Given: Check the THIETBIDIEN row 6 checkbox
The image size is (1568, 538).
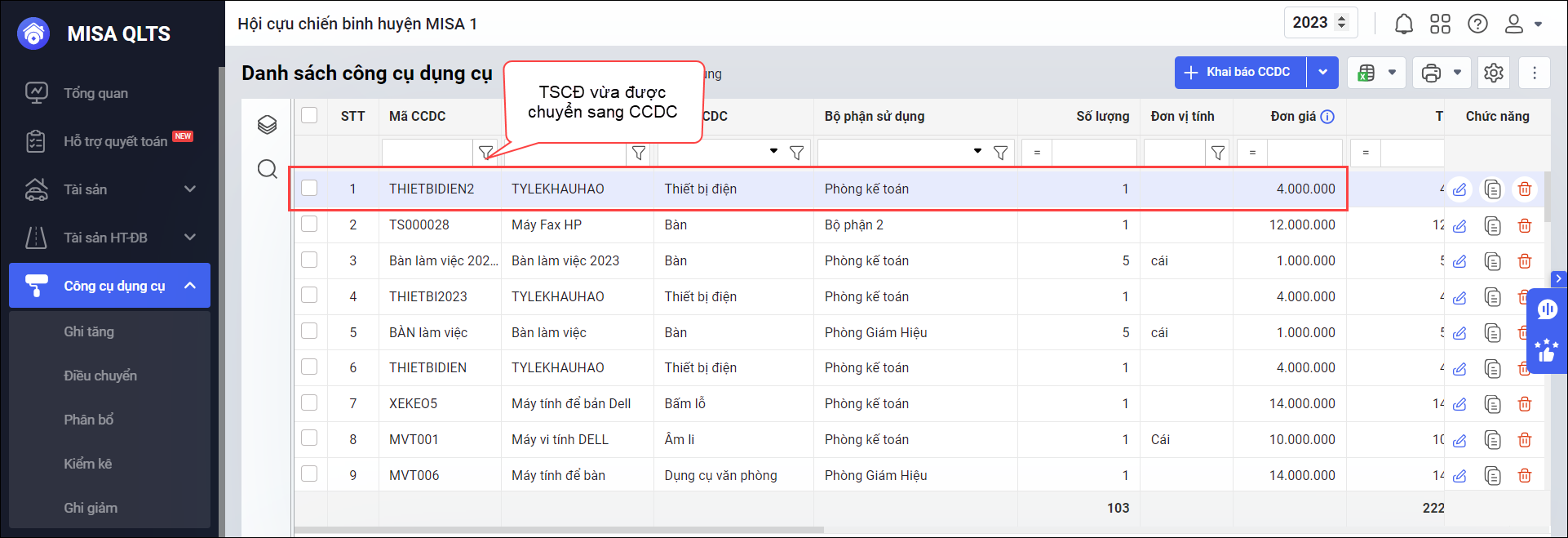Looking at the screenshot, I should click(x=309, y=367).
